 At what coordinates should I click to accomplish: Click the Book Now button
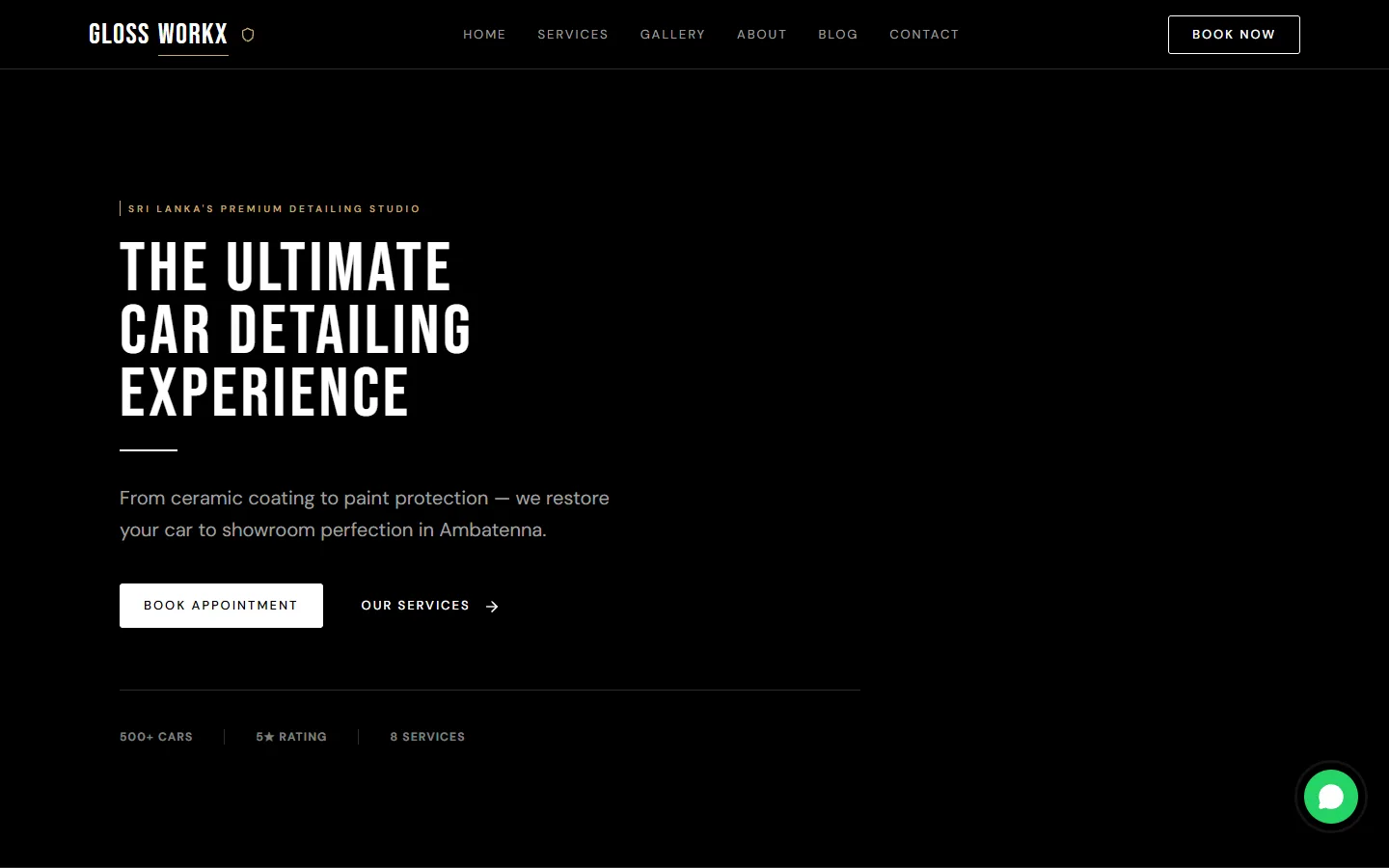point(1234,35)
